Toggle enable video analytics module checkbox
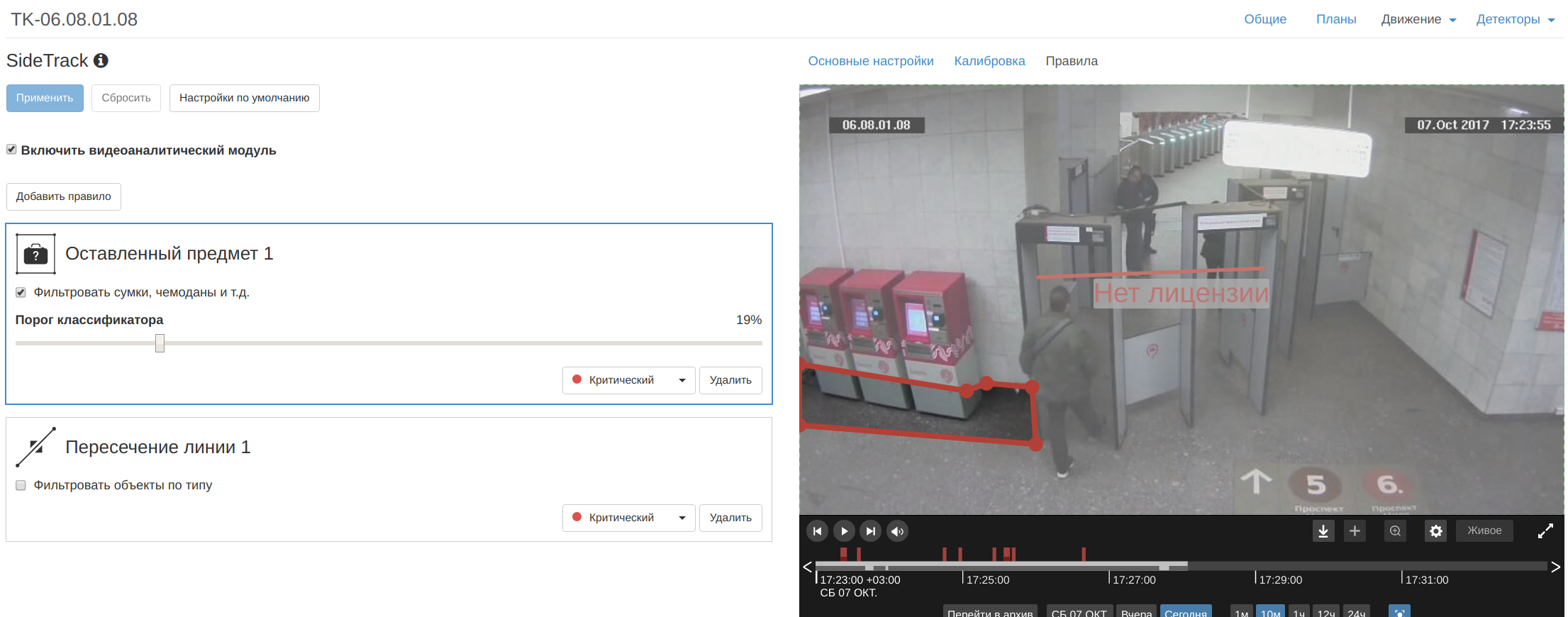Viewport: 1568px width, 617px height. [11, 150]
